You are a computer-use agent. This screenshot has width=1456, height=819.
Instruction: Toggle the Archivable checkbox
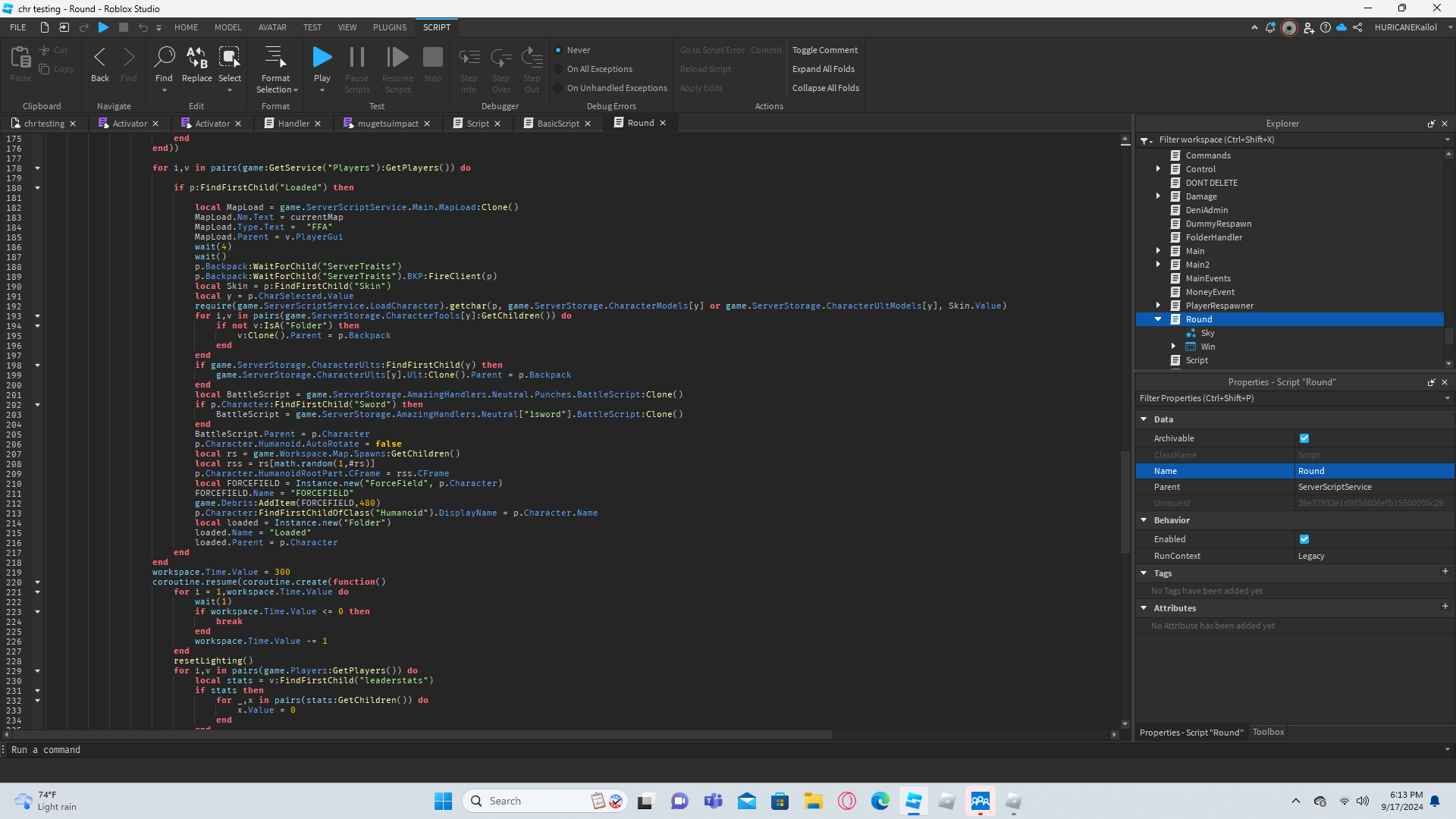click(1304, 438)
